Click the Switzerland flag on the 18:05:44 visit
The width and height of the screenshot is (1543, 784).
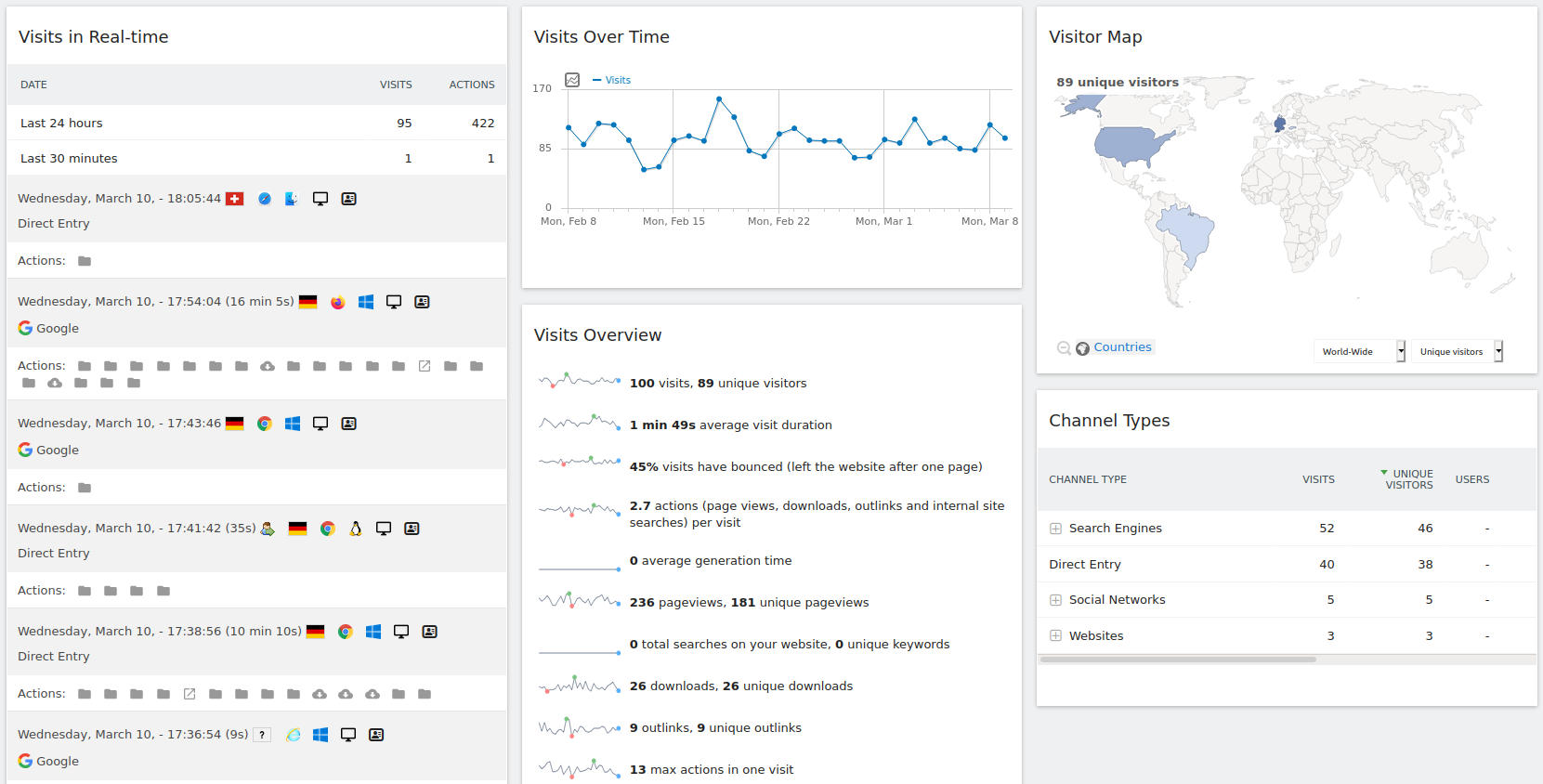point(235,199)
